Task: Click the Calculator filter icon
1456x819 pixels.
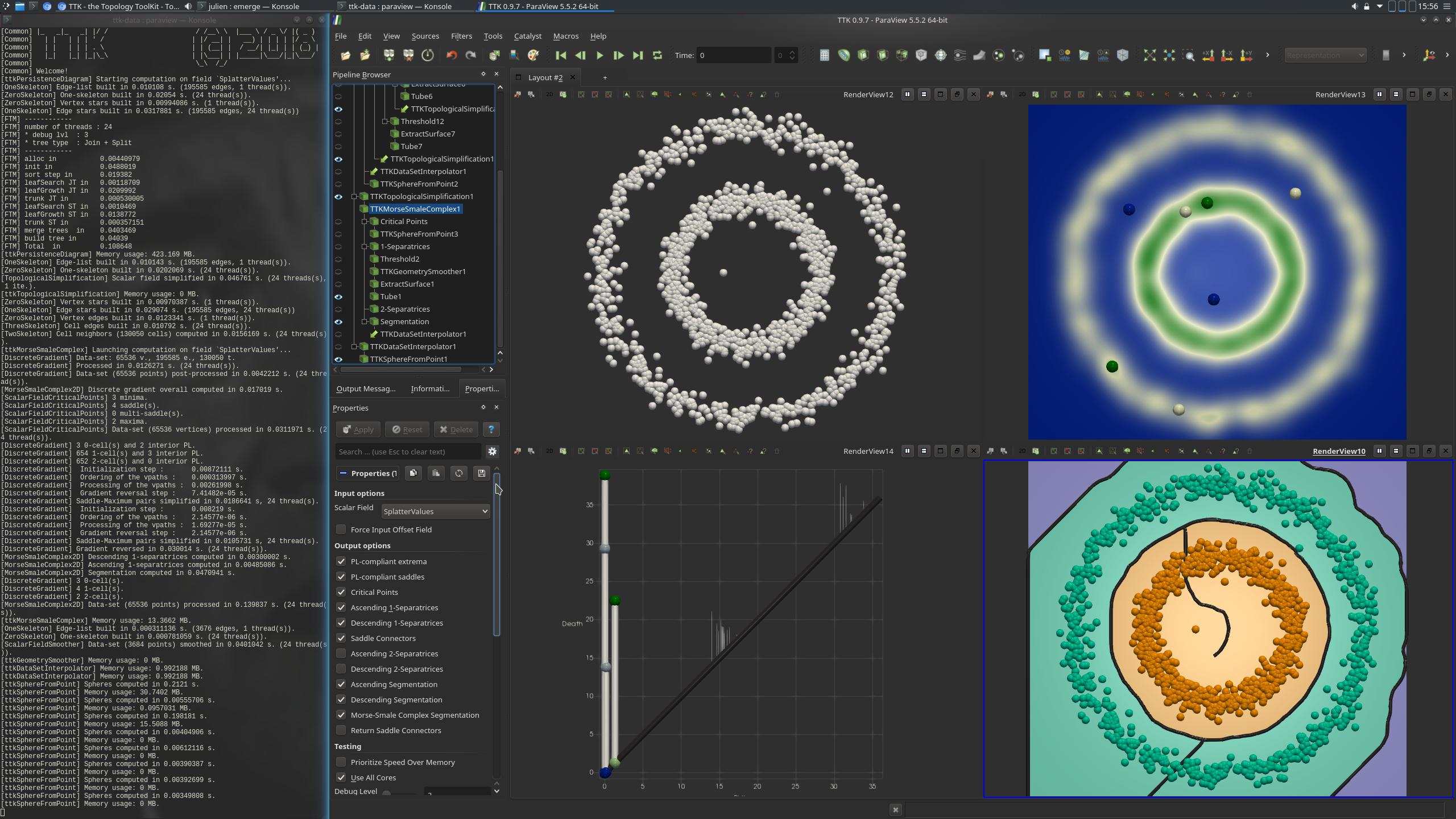Action: 824,55
